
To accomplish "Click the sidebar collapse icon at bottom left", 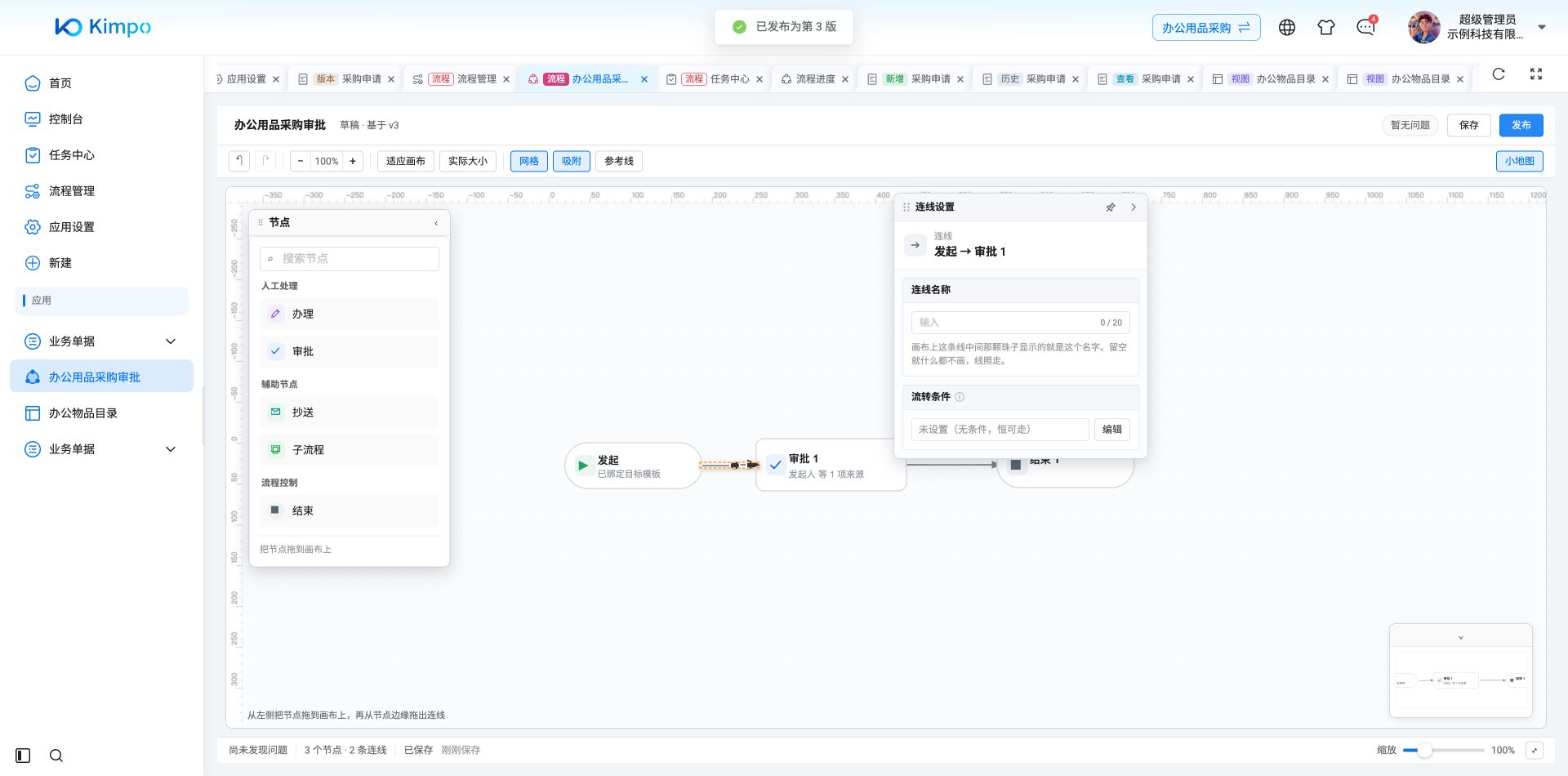I will (23, 756).
